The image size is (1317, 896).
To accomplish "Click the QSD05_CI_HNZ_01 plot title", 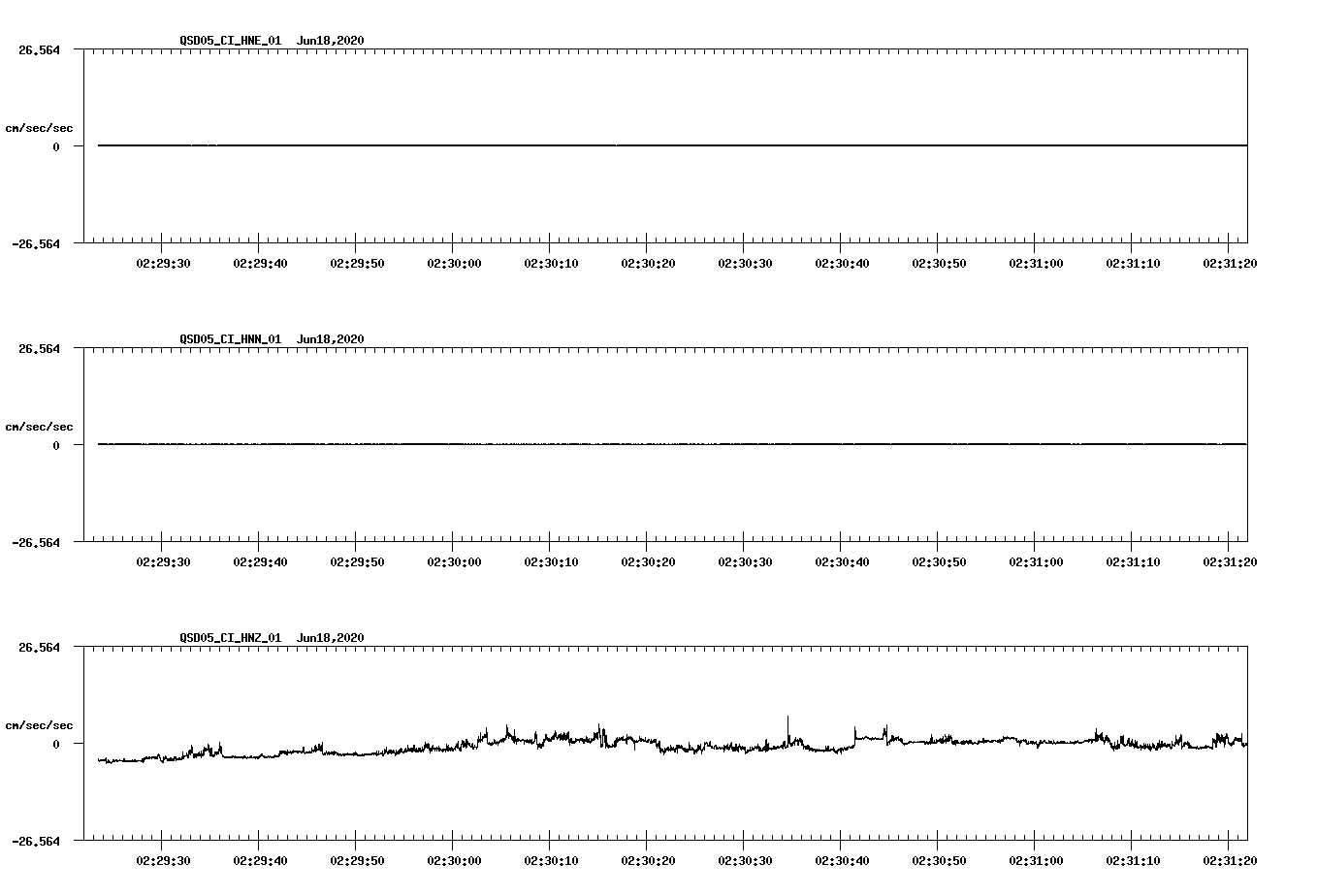I will (231, 638).
